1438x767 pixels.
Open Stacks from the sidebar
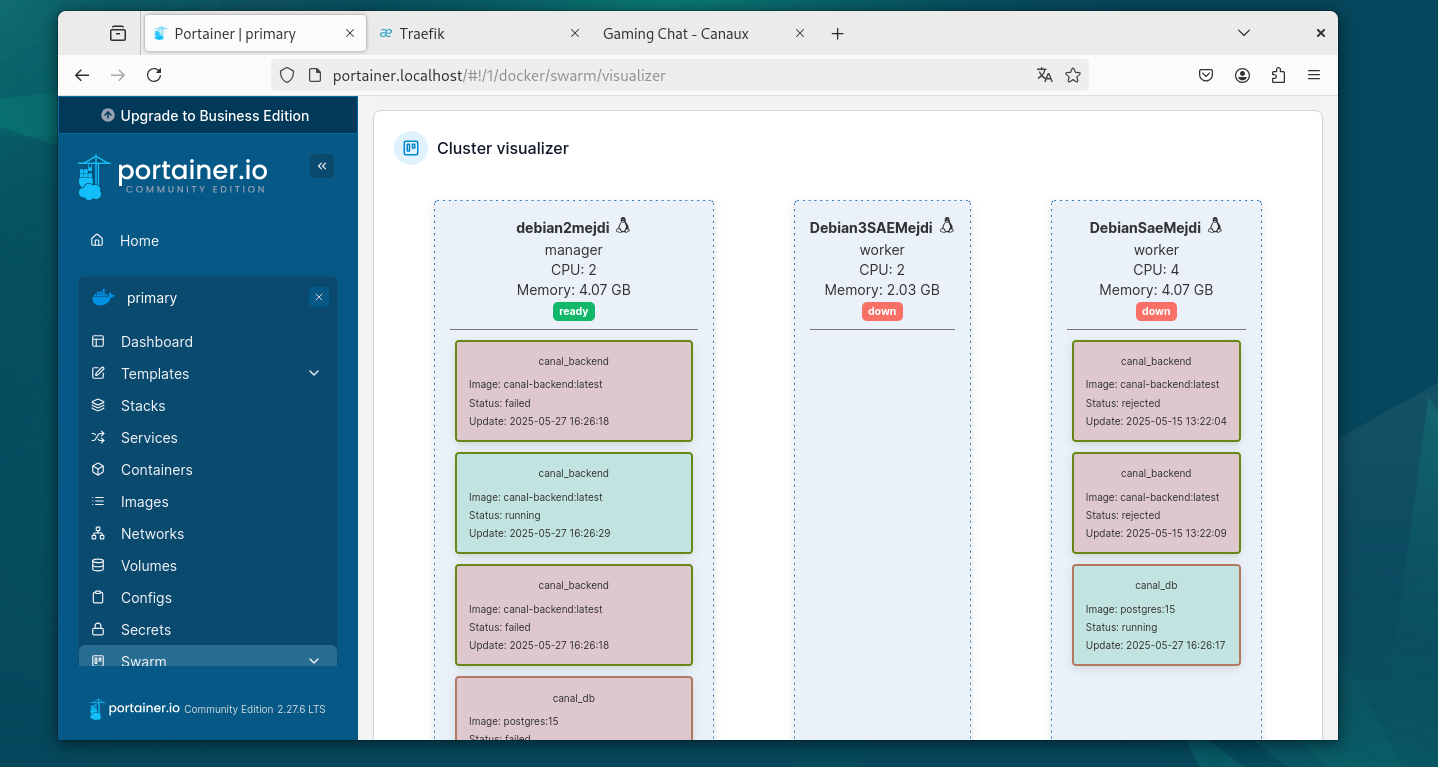[143, 406]
